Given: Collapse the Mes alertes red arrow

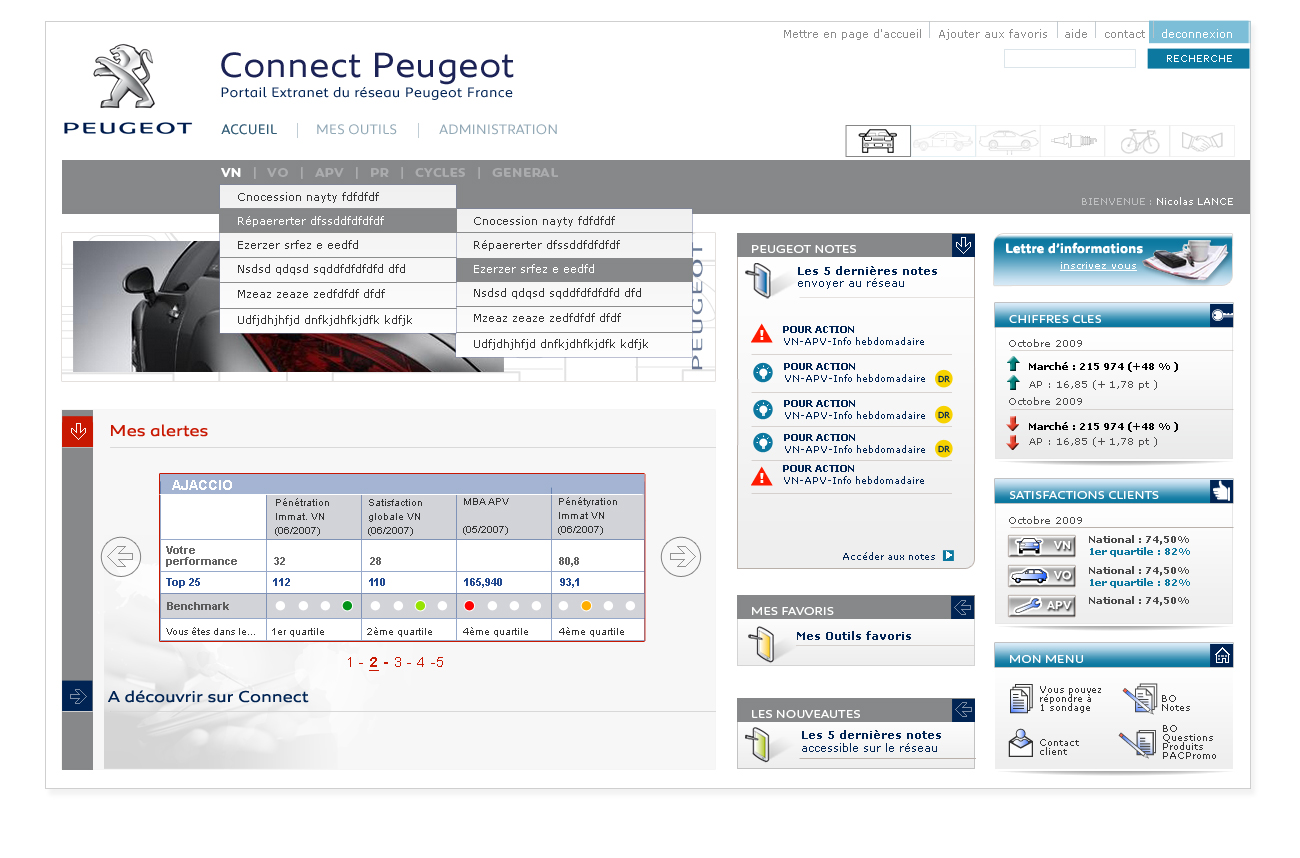Looking at the screenshot, I should pyautogui.click(x=77, y=431).
